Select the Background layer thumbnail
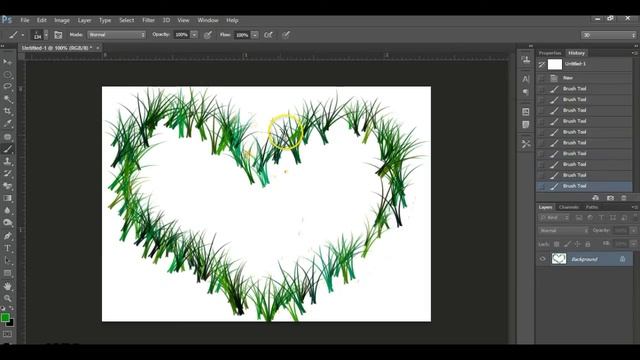This screenshot has height=360, width=640. click(x=559, y=259)
